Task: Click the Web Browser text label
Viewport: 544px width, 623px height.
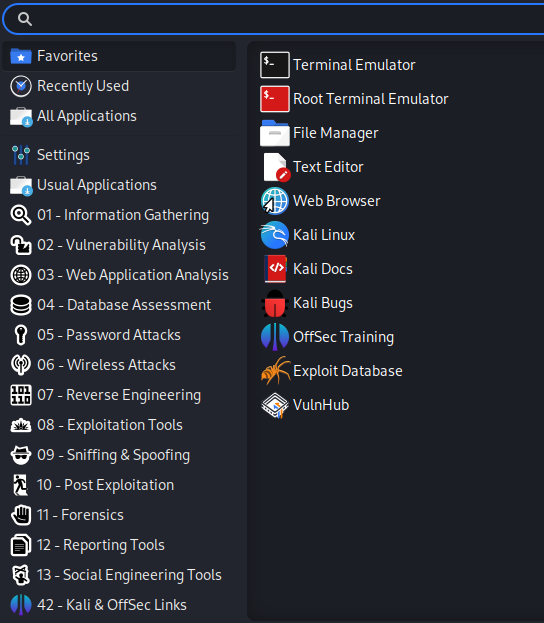Action: tap(337, 201)
